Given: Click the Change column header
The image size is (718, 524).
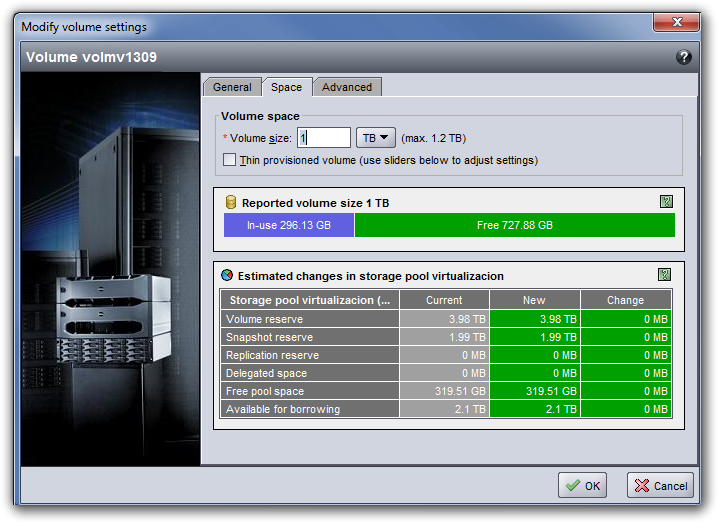Looking at the screenshot, I should click(626, 300).
